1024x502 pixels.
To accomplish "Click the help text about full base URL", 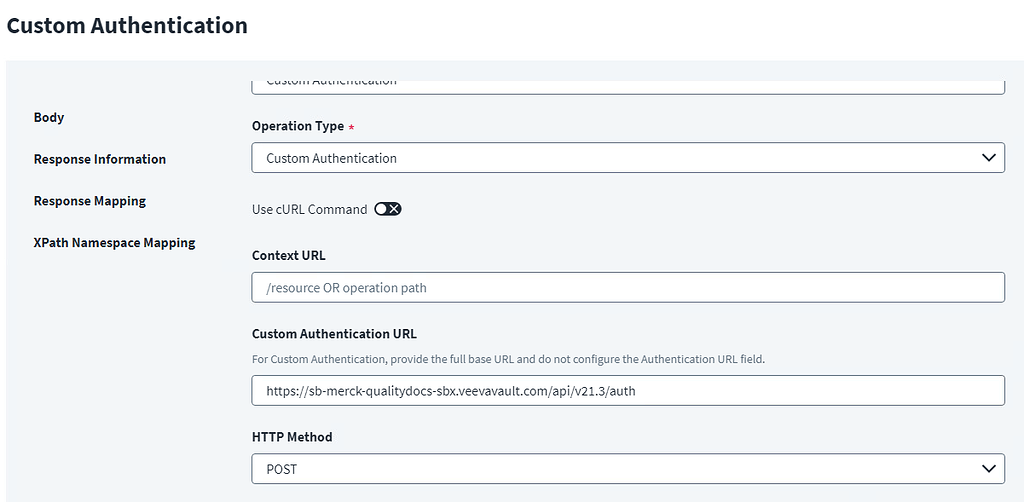I will point(508,359).
